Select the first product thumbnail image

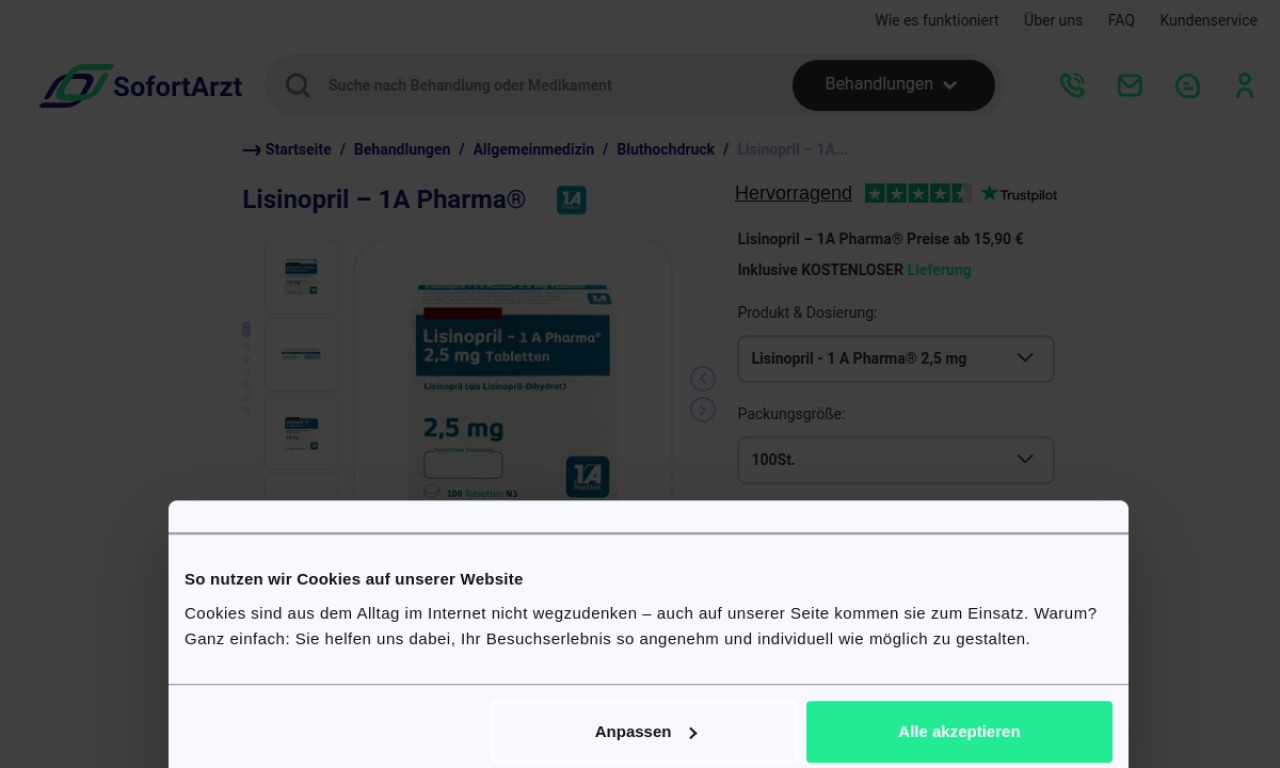click(302, 277)
